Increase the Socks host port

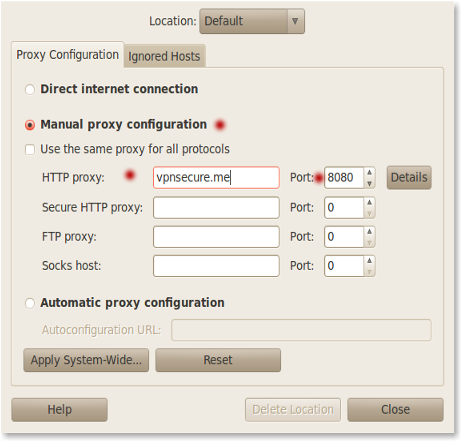point(369,260)
